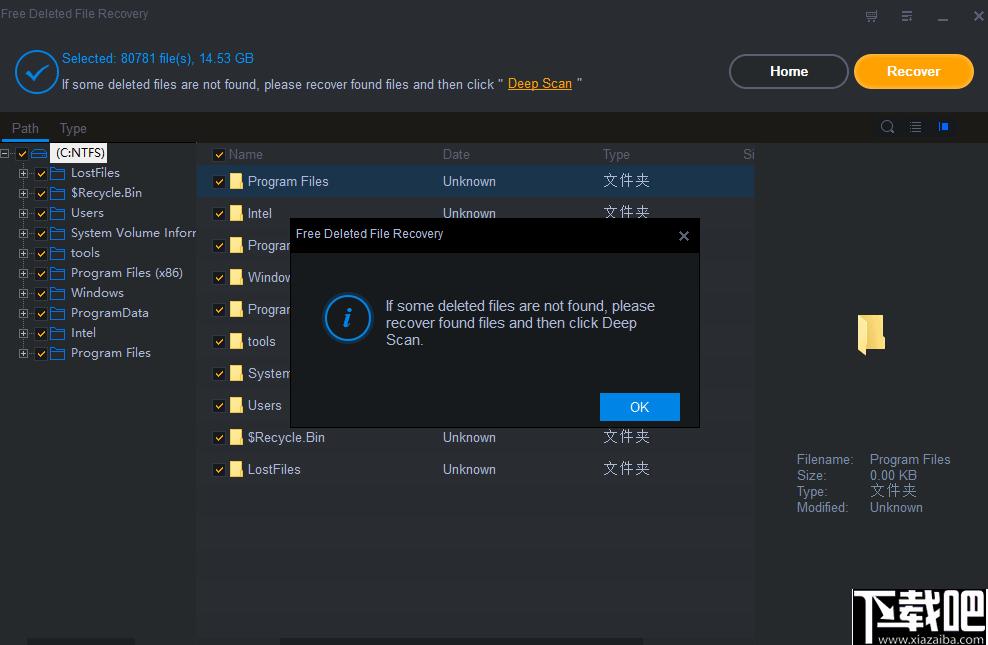
Task: Click OK in the dialog
Action: tap(640, 407)
